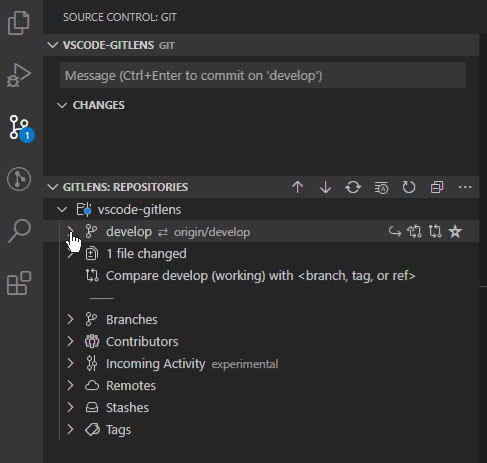The width and height of the screenshot is (487, 463).
Task: Open the GitLens Repositories more actions menu
Action: tap(465, 187)
